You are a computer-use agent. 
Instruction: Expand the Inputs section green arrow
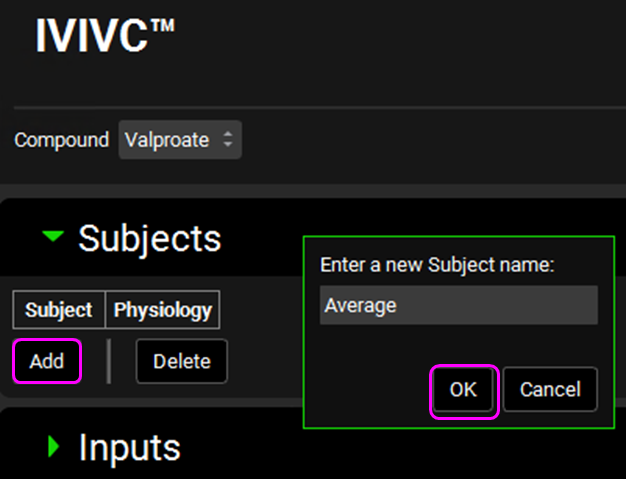[x=54, y=447]
